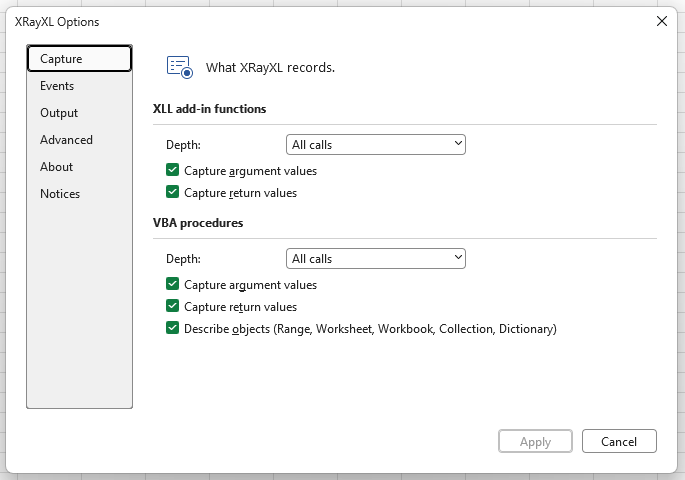Click the Cancel button

[x=619, y=441]
